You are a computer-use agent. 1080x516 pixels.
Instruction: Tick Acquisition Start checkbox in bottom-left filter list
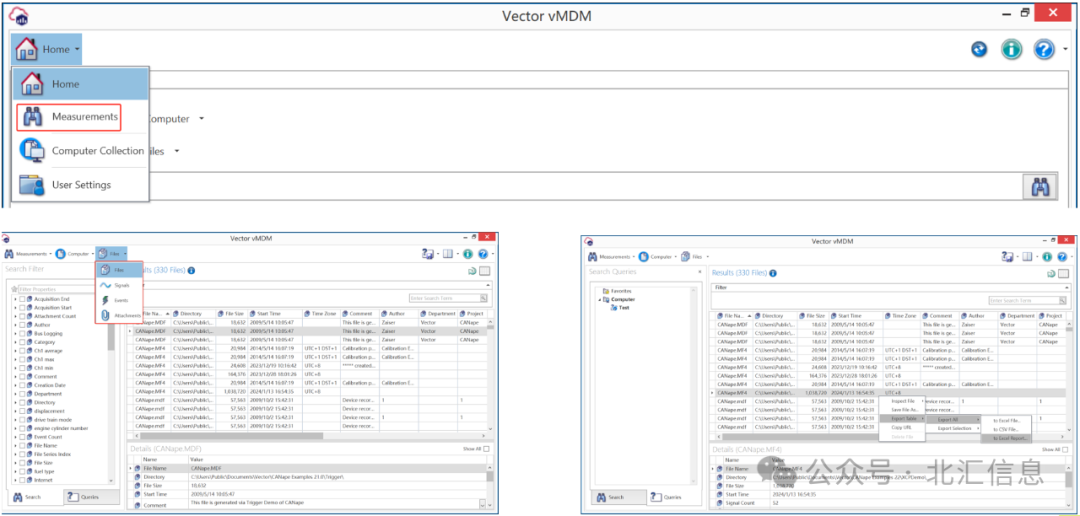point(22,307)
